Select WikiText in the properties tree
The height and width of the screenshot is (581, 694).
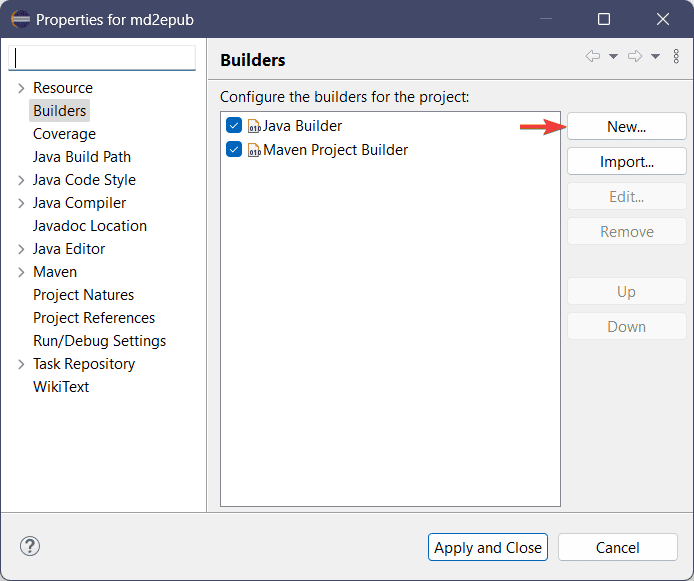pos(61,387)
